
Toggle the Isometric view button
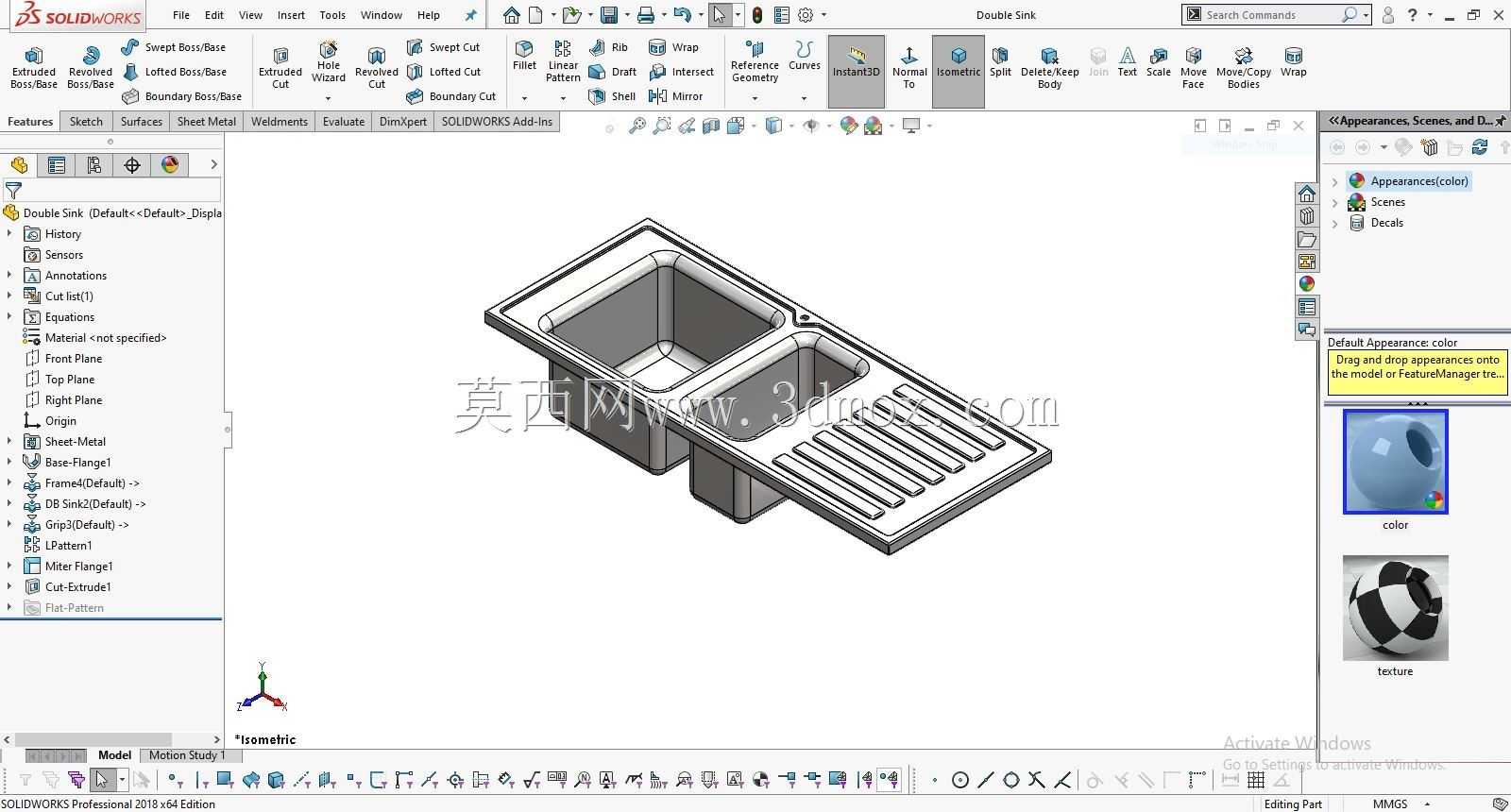(959, 72)
